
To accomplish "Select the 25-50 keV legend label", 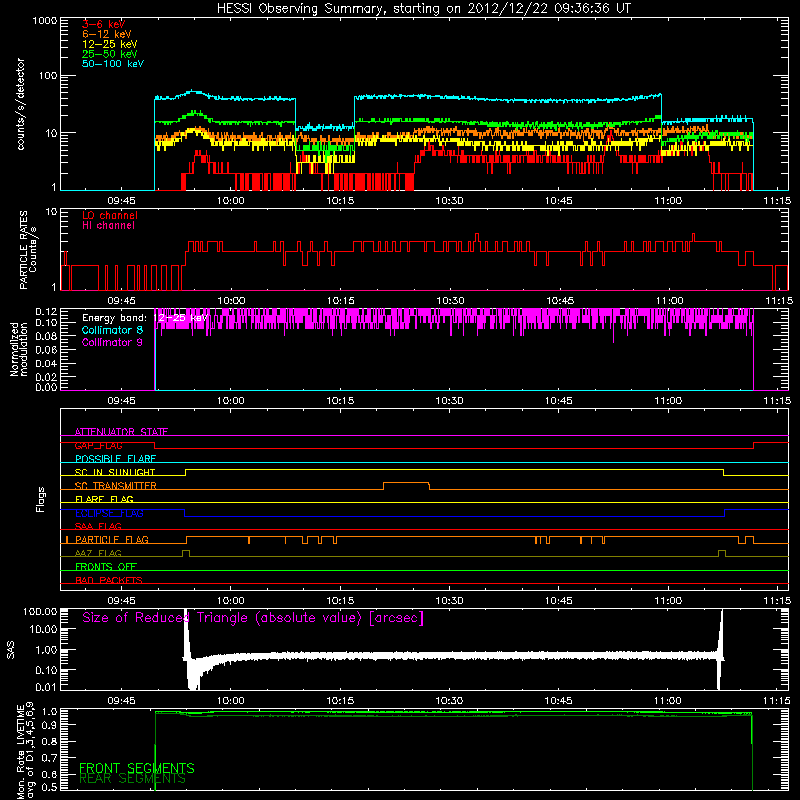I will 110,54.
